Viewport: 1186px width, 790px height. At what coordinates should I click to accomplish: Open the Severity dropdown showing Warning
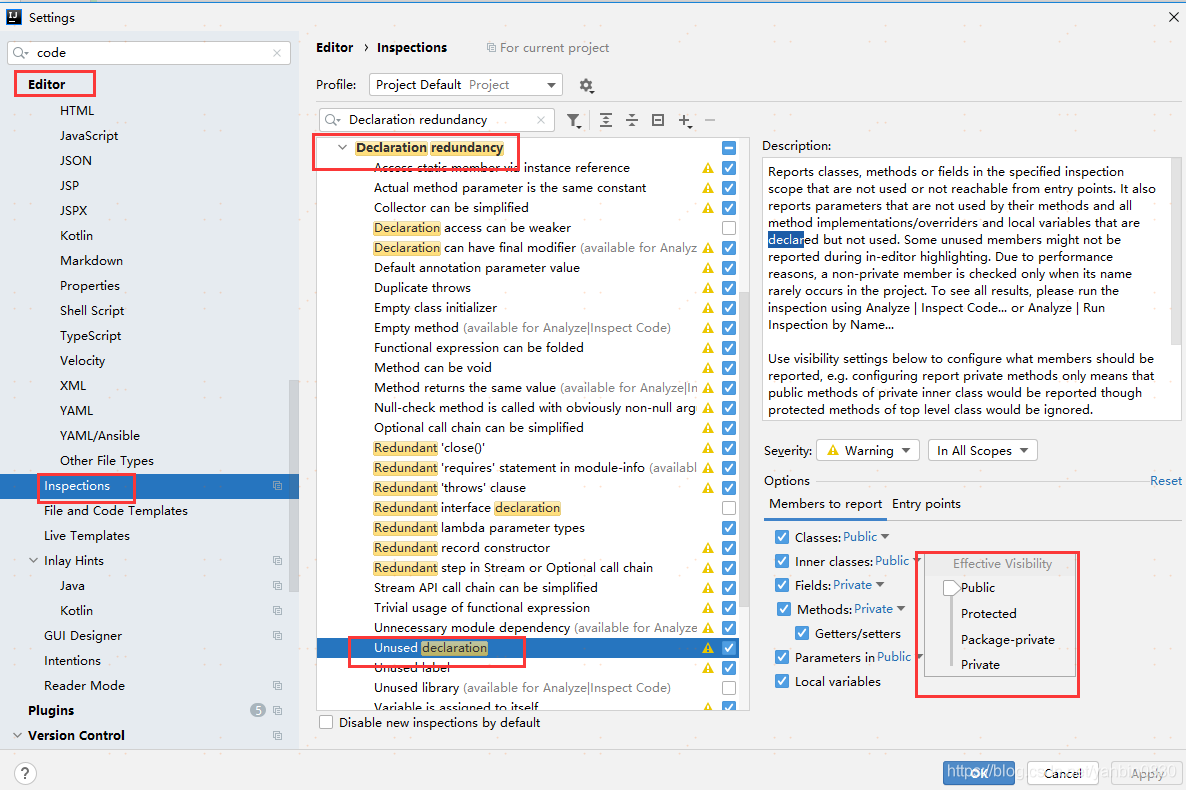(x=867, y=450)
